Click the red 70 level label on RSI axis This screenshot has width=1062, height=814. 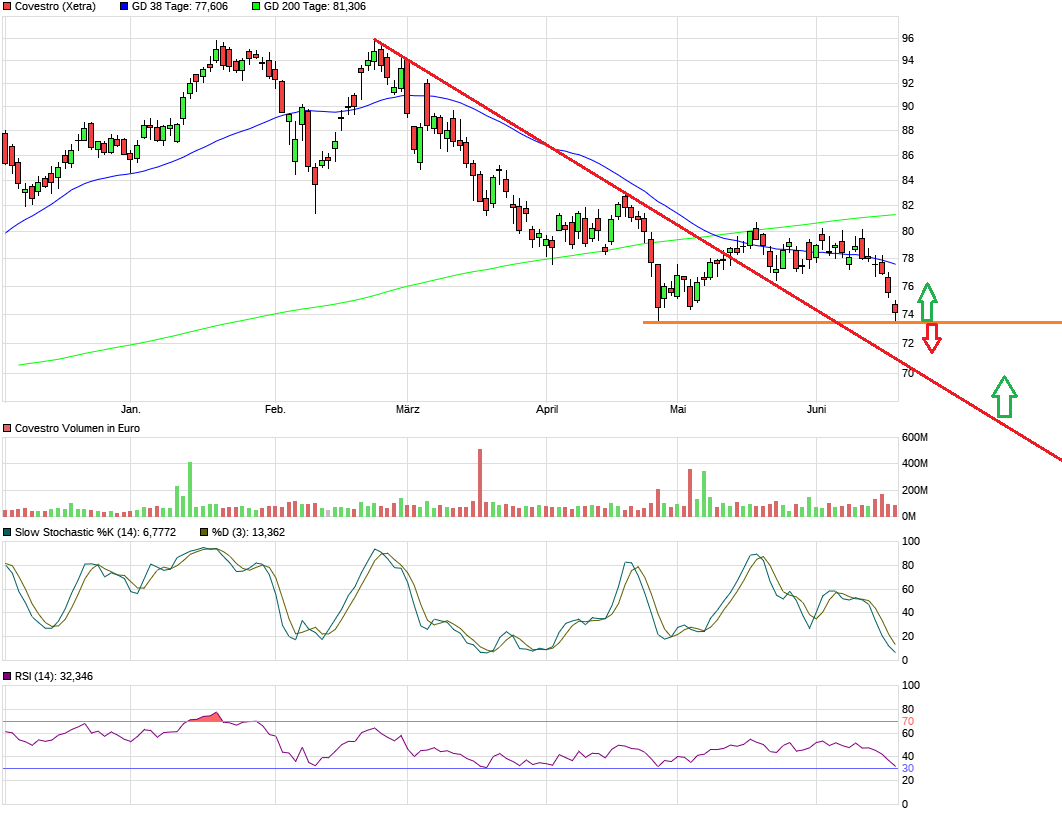click(908, 721)
